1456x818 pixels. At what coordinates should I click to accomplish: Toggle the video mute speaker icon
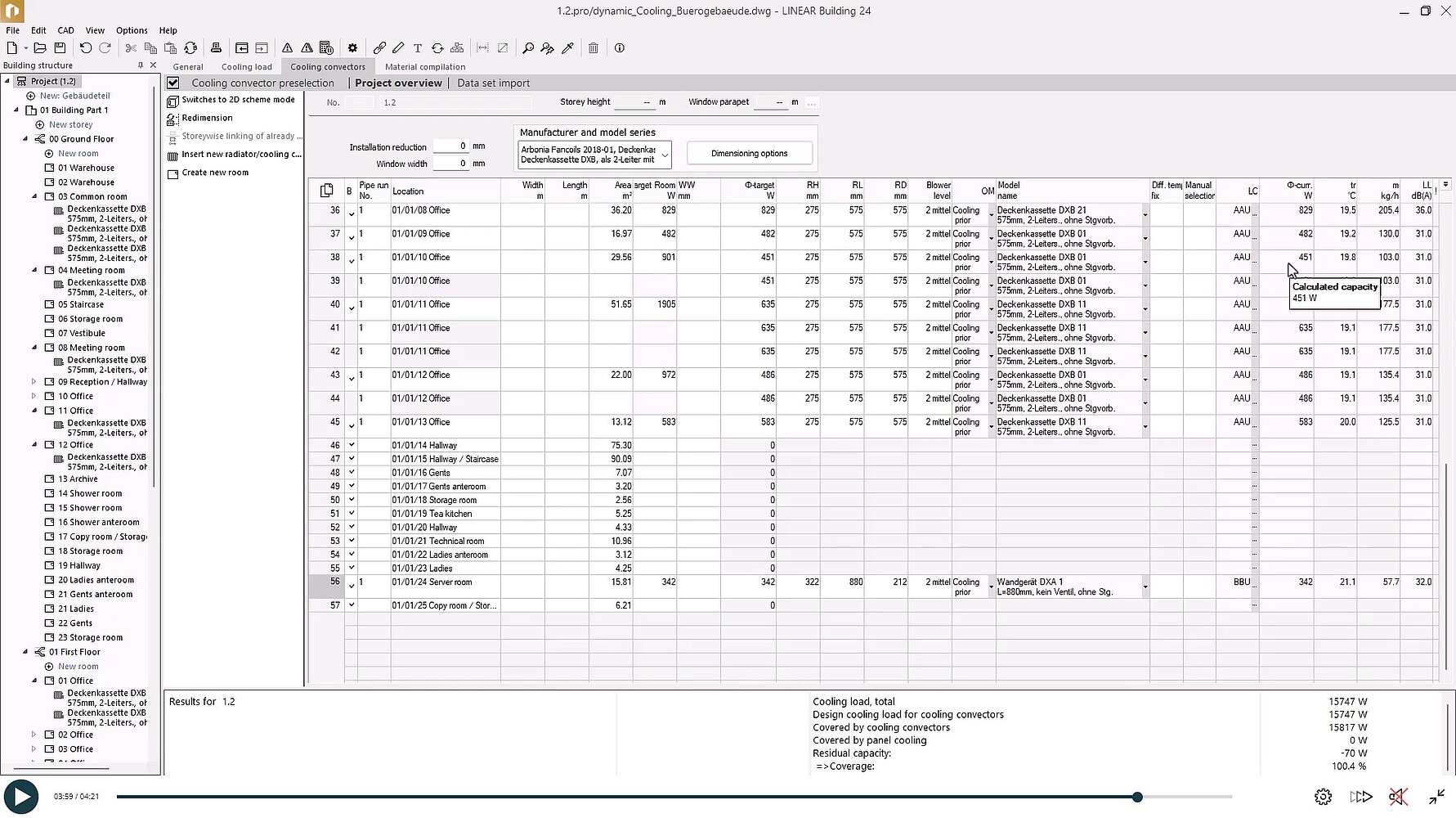1398,797
